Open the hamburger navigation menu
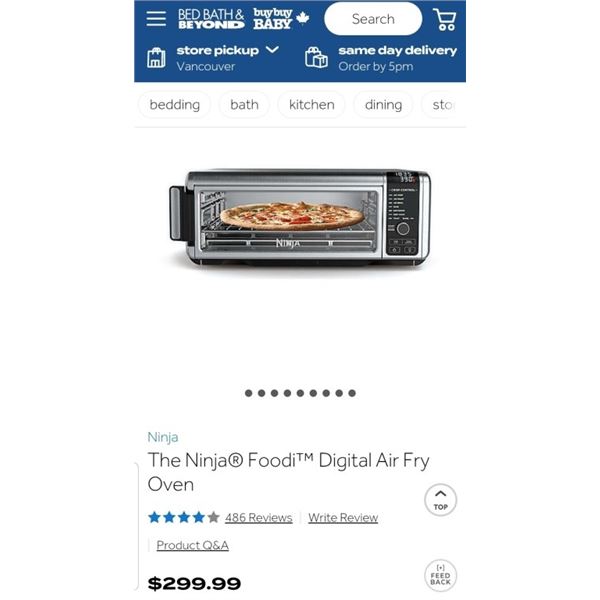Screen dimensions: 600x600 point(156,19)
